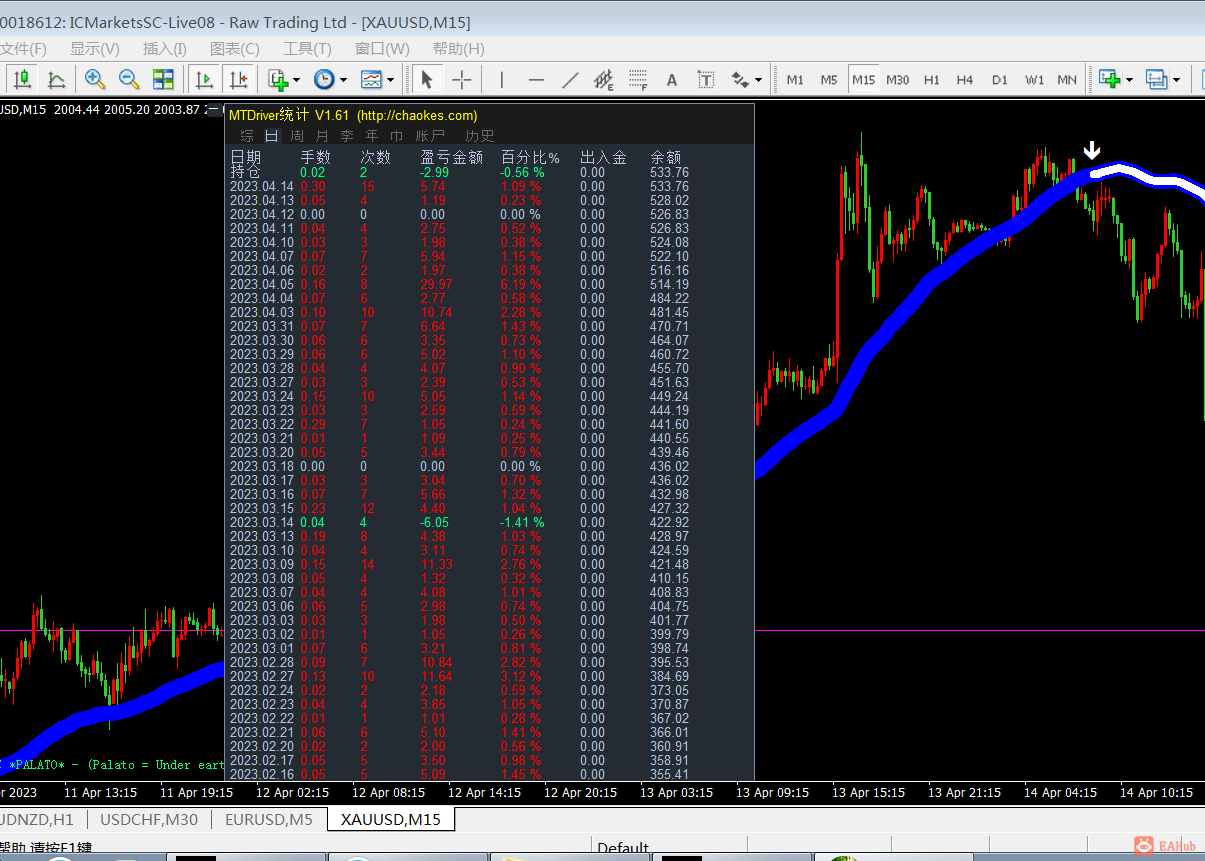Select the crosshair tool
The height and width of the screenshot is (861, 1205).
(461, 79)
